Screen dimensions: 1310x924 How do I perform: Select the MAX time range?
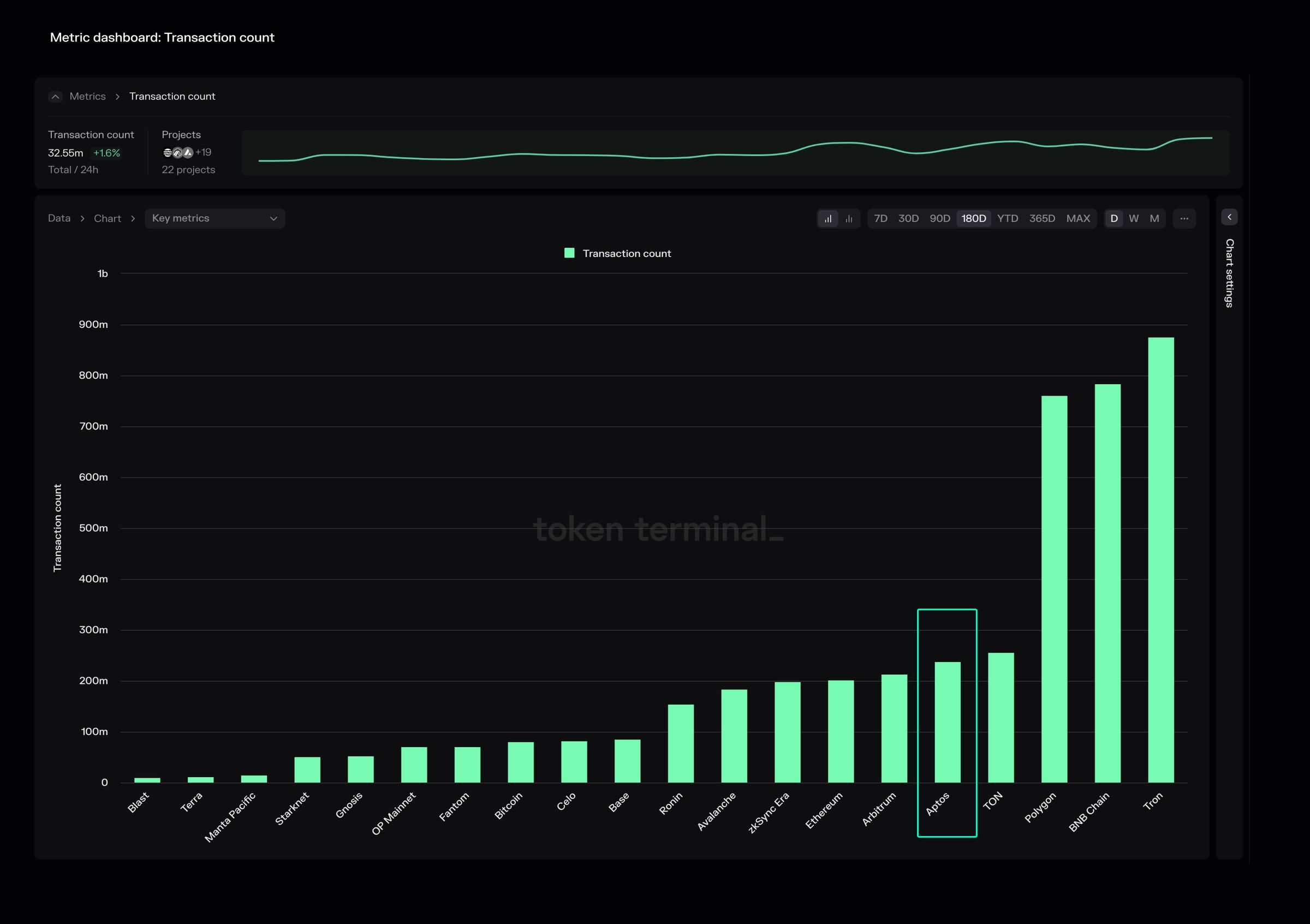1078,218
